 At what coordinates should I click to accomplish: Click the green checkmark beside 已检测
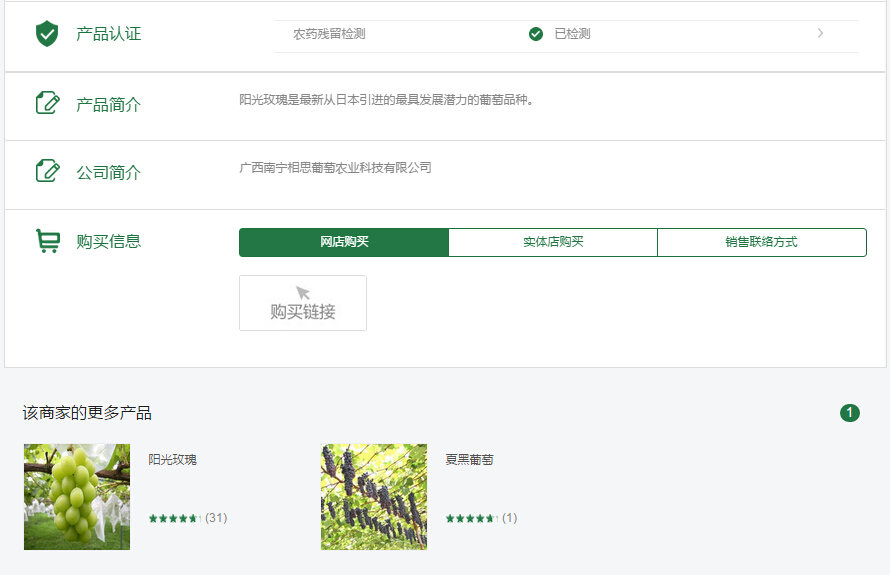pos(535,34)
